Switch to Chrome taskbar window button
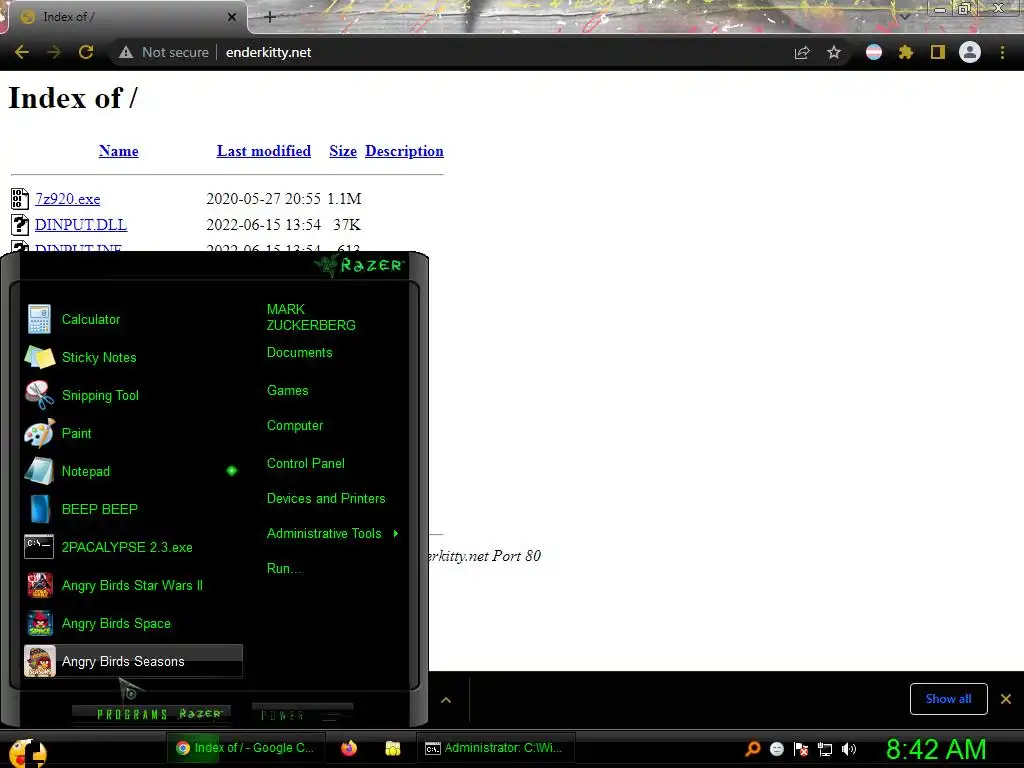The image size is (1024, 768). [x=245, y=748]
